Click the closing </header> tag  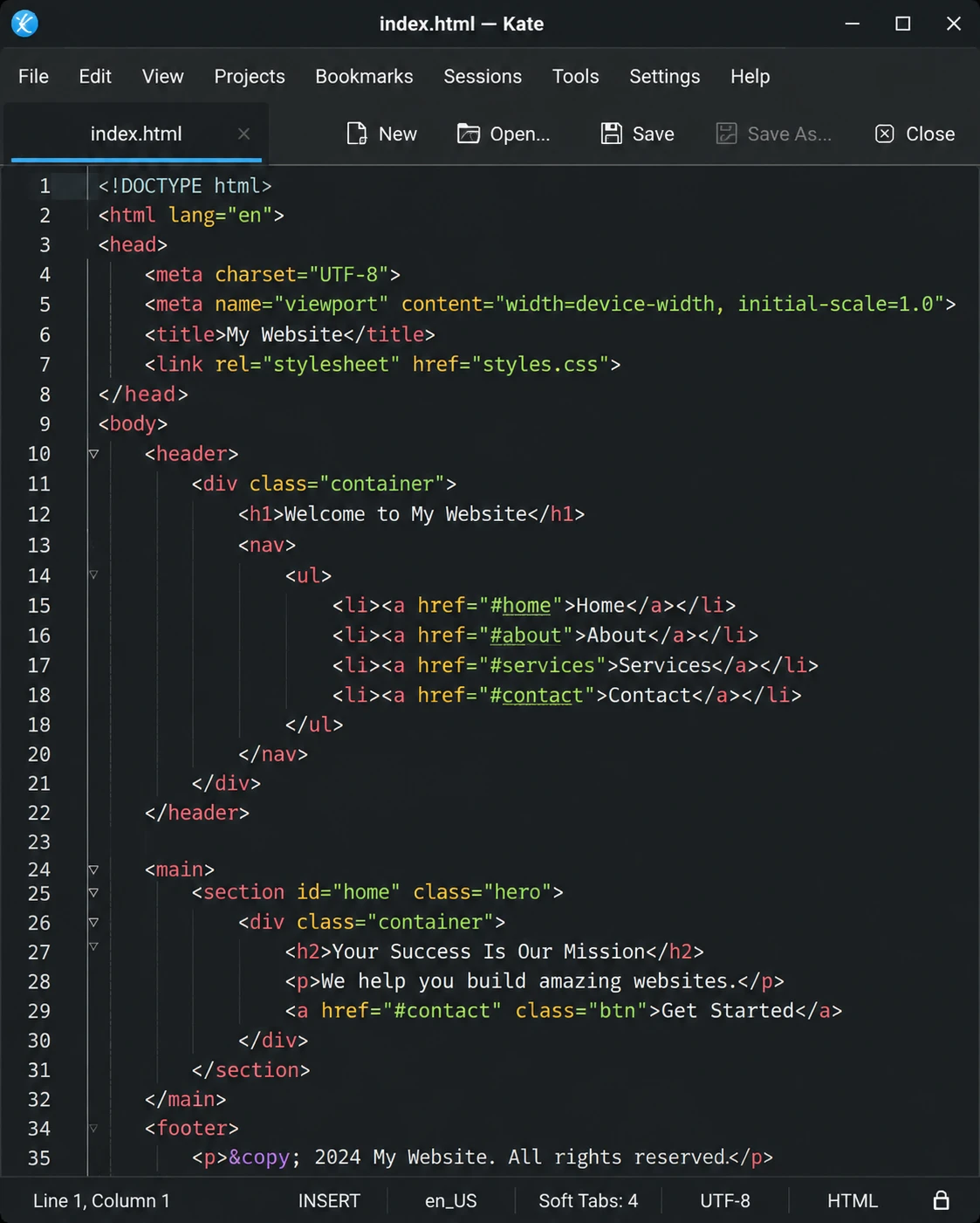[x=197, y=813]
